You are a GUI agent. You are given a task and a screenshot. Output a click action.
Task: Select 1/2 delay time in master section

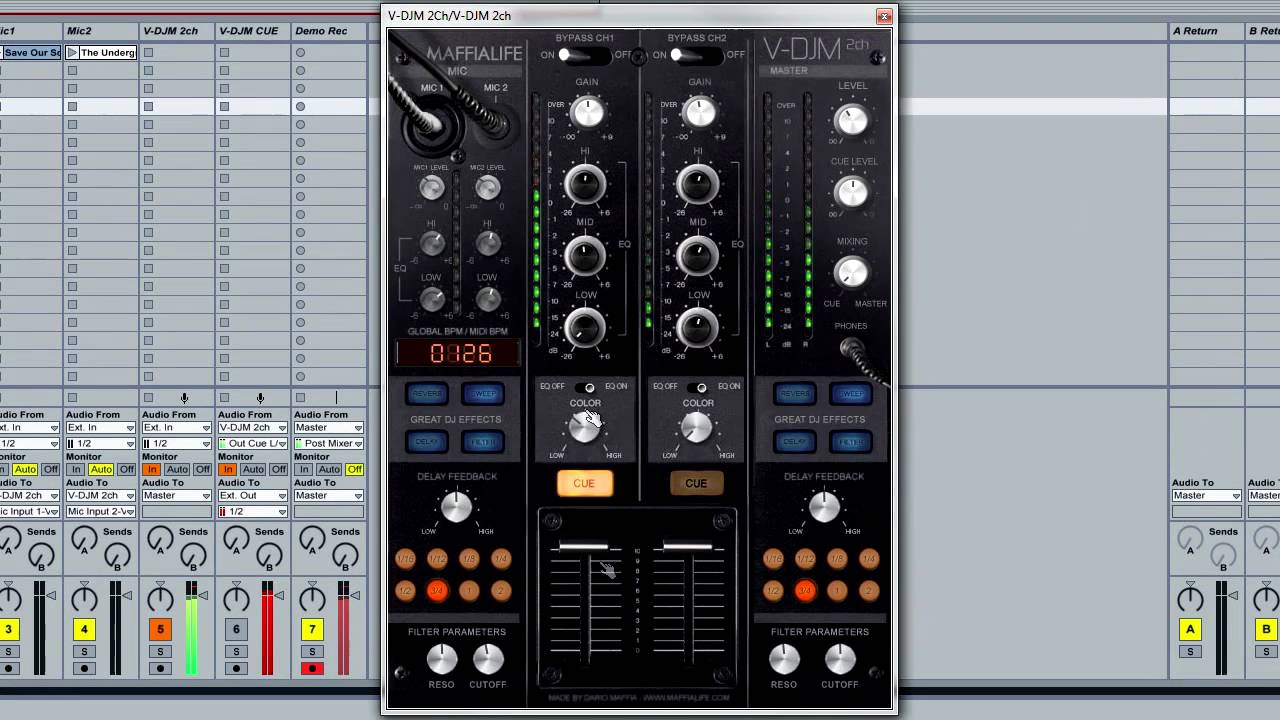pos(773,591)
